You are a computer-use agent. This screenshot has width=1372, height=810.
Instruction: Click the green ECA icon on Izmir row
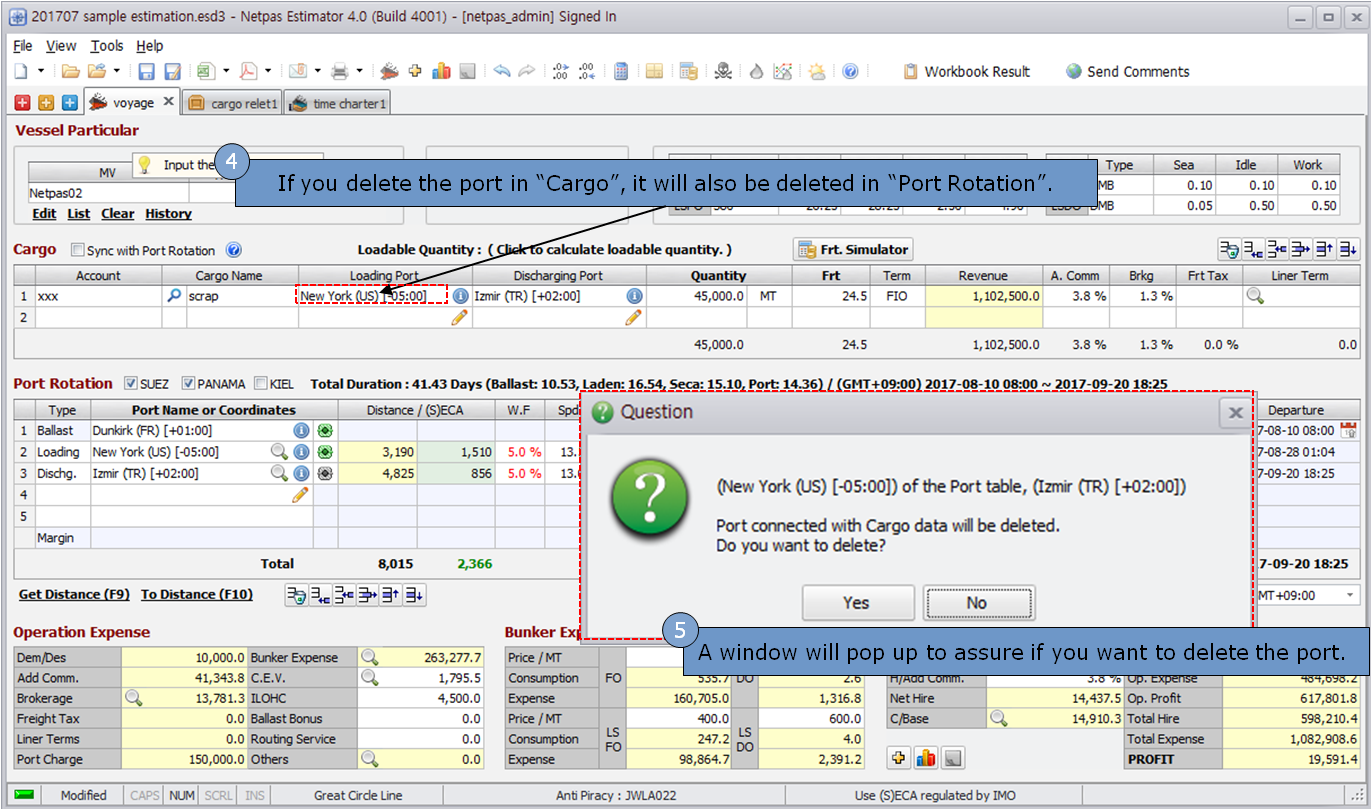[324, 473]
